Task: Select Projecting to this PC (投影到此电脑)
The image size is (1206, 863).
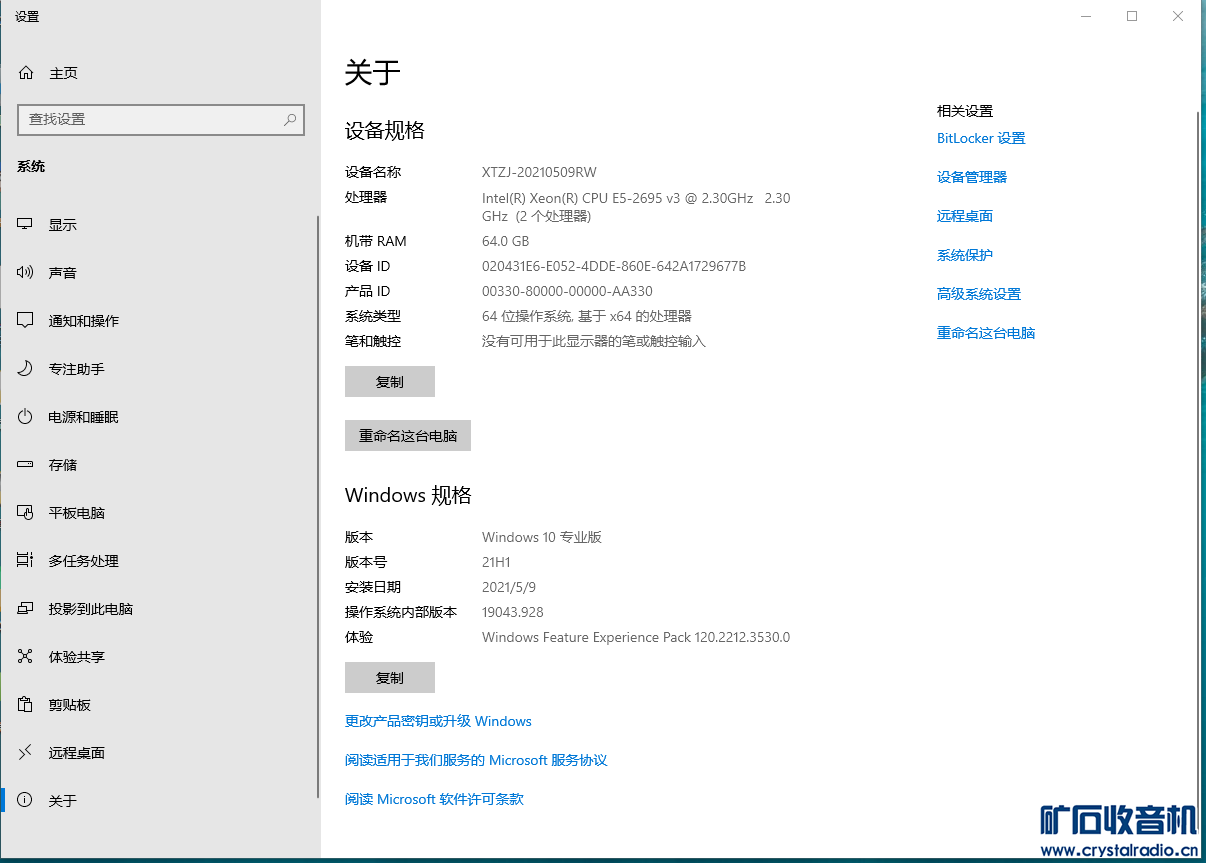Action: coord(90,609)
